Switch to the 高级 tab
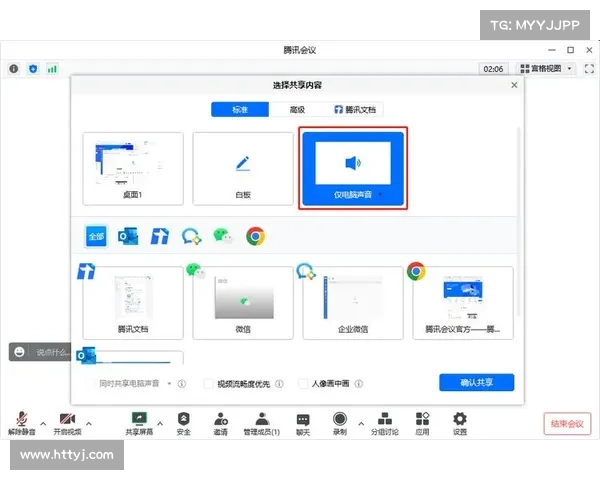 tap(297, 109)
